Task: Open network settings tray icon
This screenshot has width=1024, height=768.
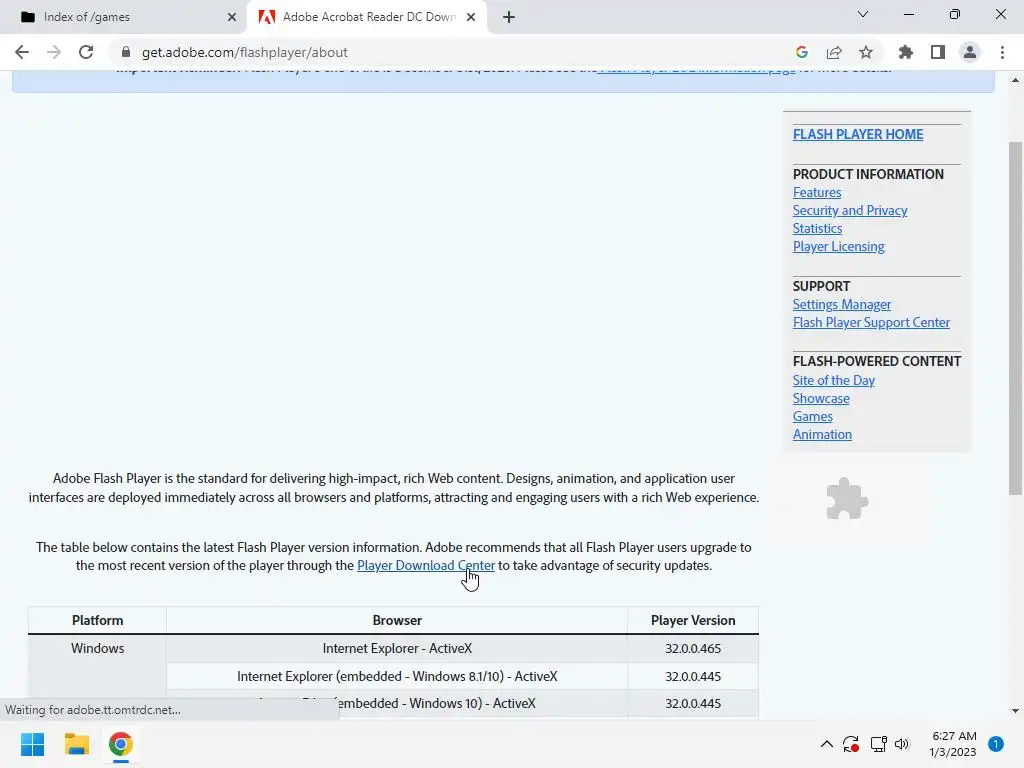Action: point(878,744)
